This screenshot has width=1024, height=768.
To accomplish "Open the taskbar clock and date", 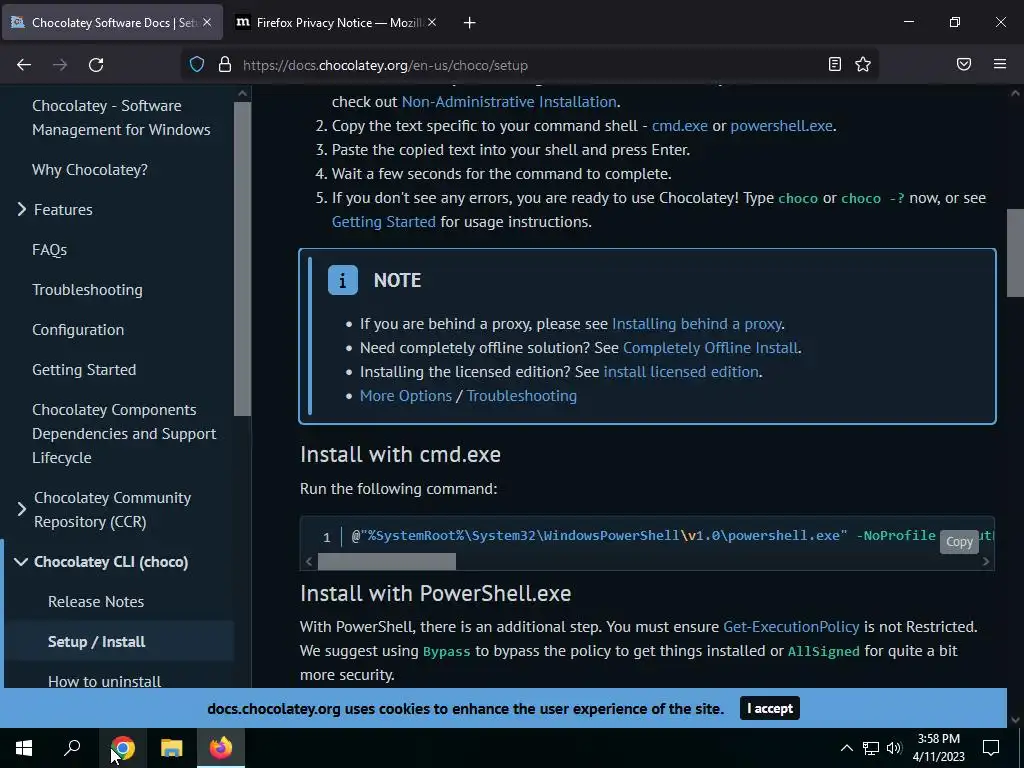I will 939,748.
